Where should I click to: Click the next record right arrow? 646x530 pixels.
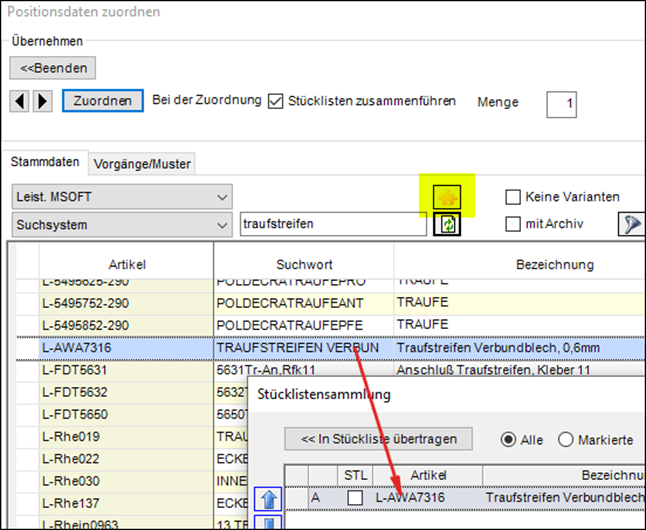click(42, 101)
